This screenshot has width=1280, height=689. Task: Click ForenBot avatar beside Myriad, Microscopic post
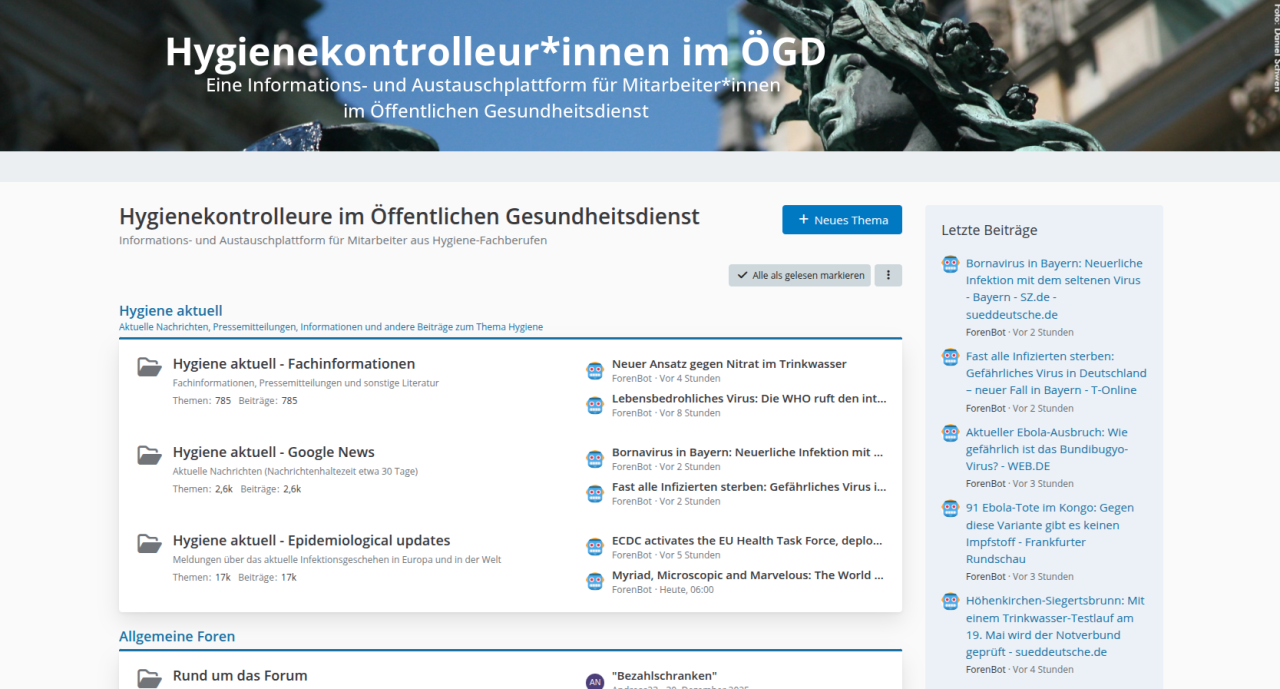595,581
